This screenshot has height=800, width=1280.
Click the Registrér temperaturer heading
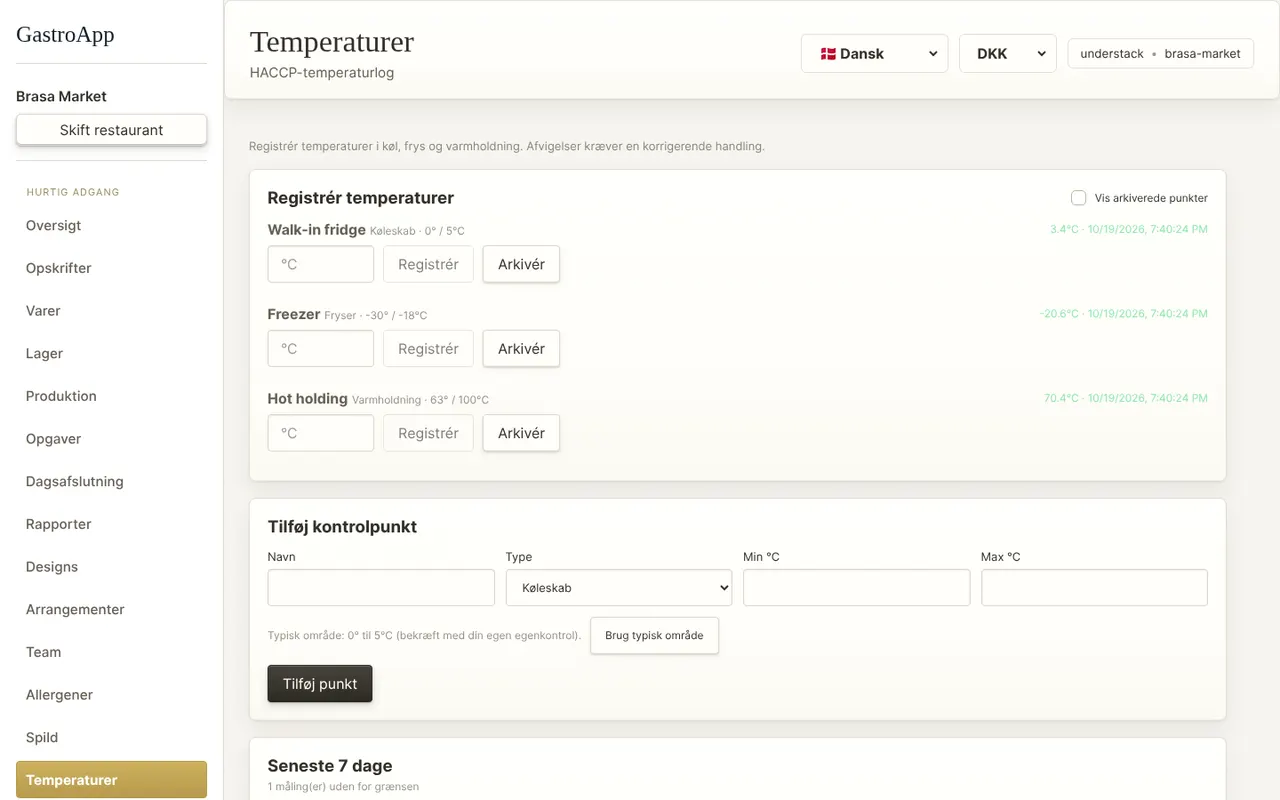pyautogui.click(x=361, y=198)
